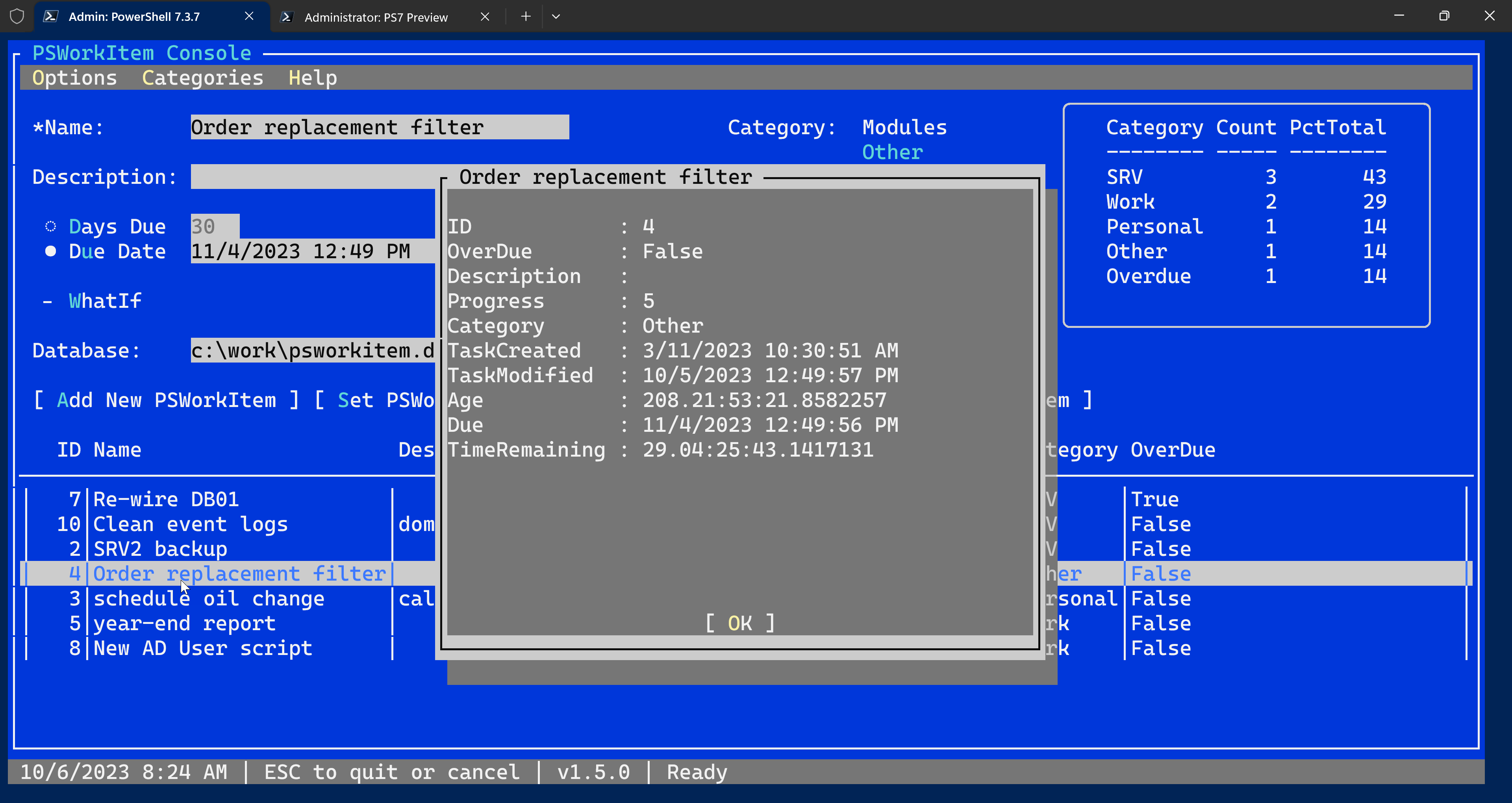1512x803 pixels.
Task: Close the Admin: PowerShell 7.3.7 tab
Action: [x=249, y=17]
